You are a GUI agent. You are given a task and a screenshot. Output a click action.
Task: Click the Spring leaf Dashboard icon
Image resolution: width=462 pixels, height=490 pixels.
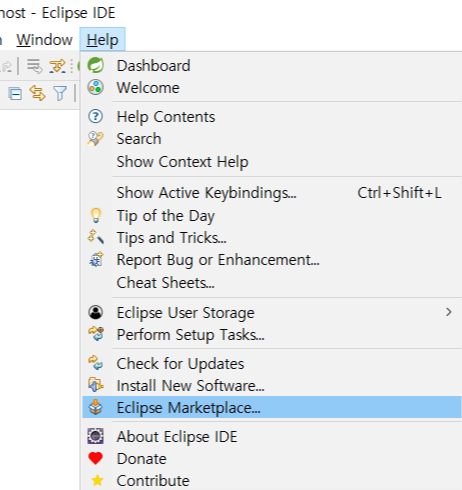(x=96, y=65)
